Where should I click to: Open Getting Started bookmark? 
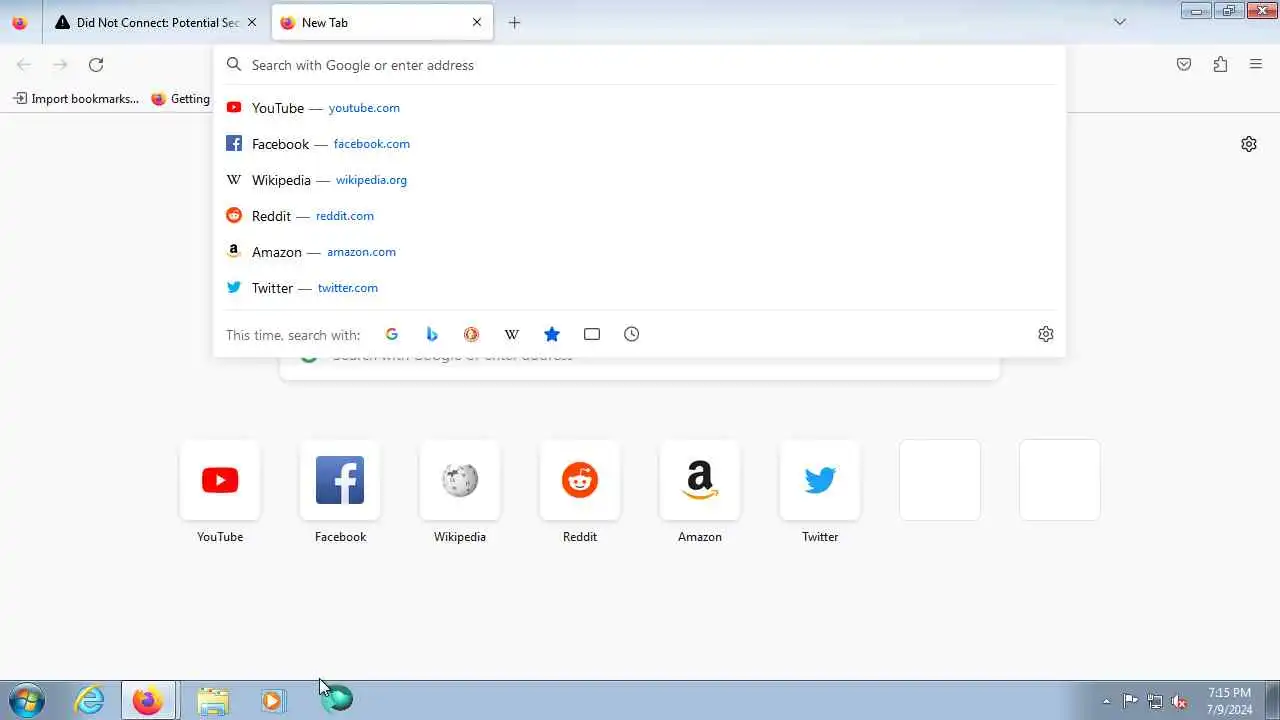click(x=181, y=99)
